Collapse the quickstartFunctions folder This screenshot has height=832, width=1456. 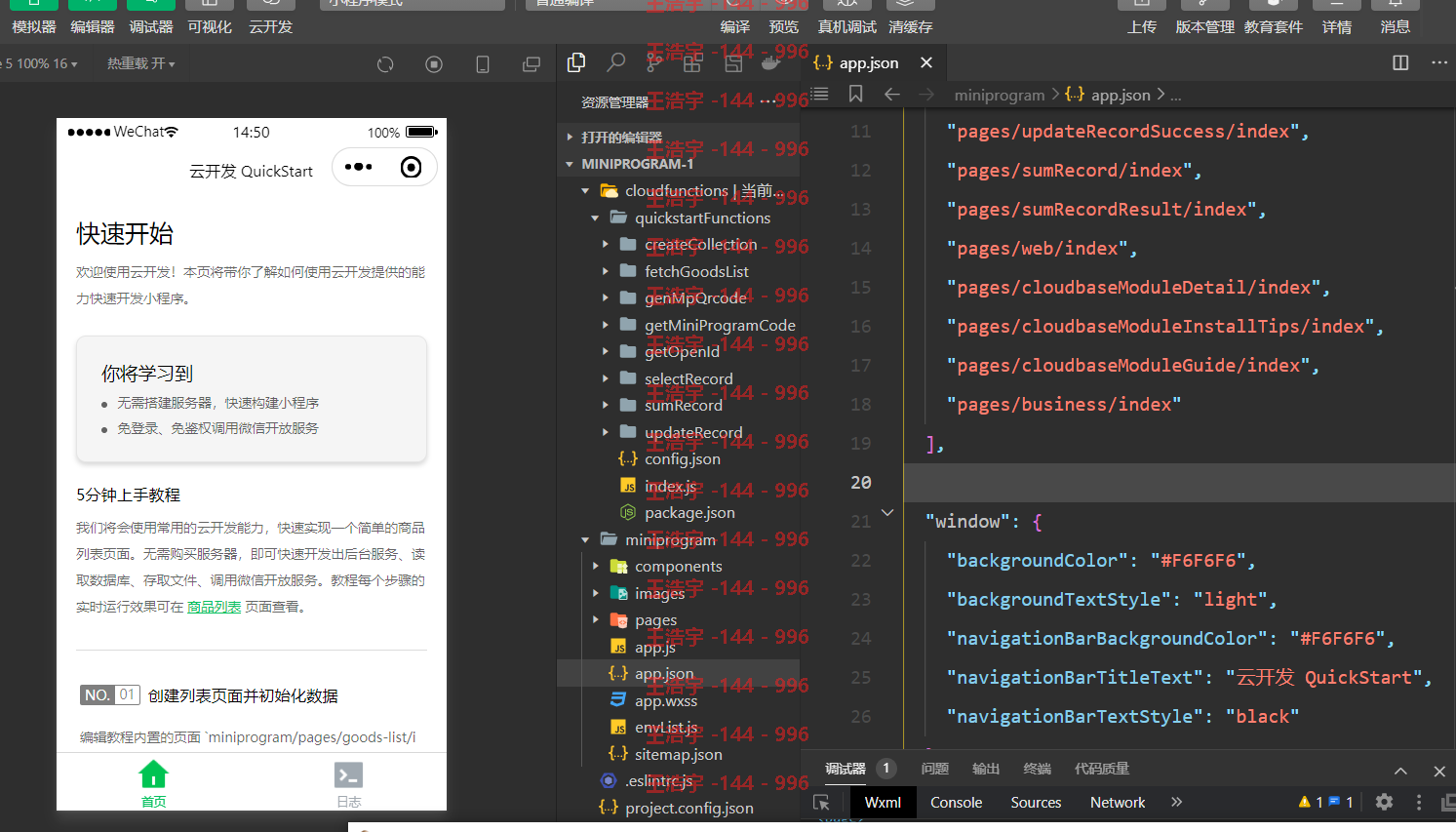tap(595, 218)
